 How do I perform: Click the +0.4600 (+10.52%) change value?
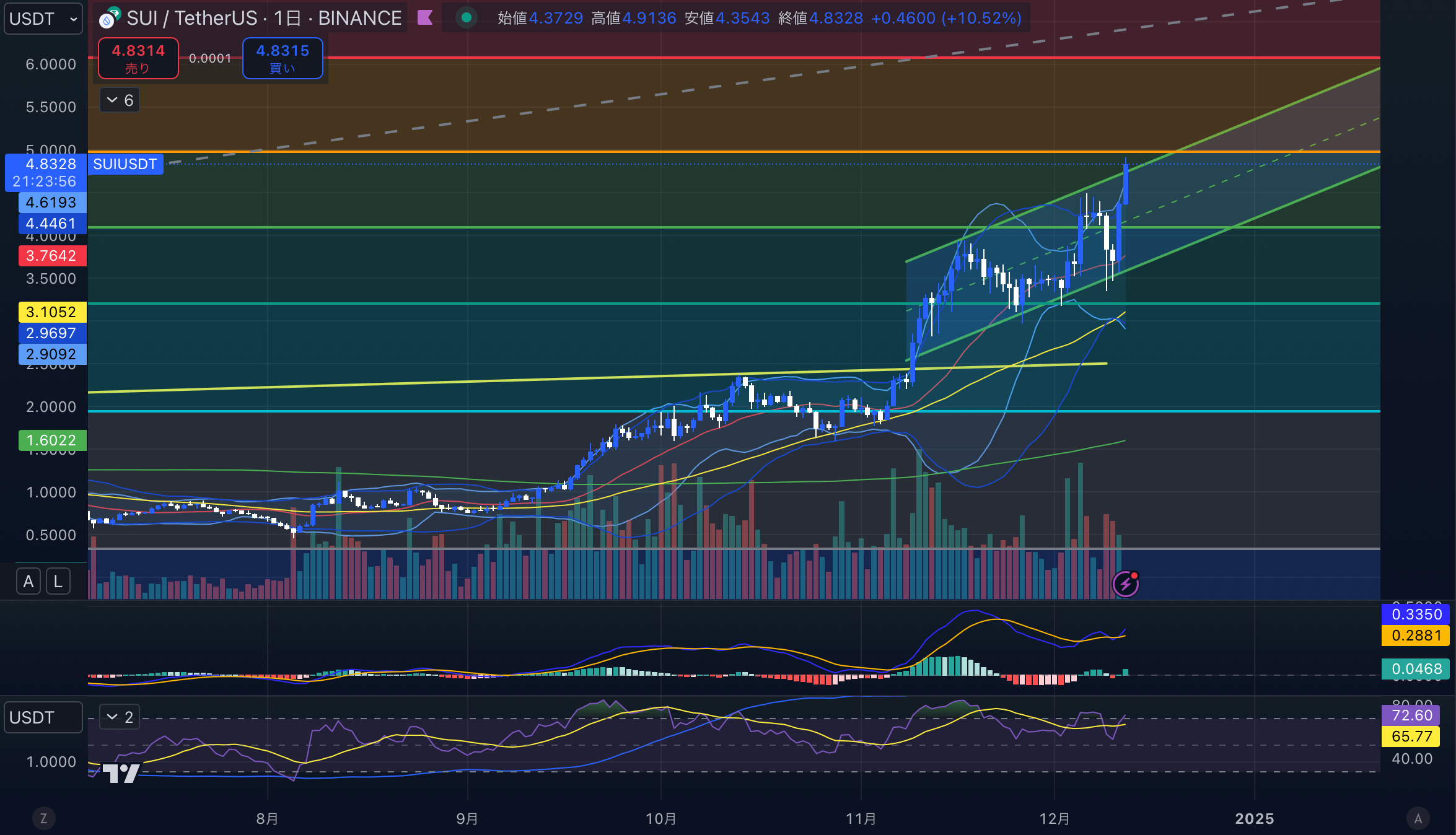946,18
